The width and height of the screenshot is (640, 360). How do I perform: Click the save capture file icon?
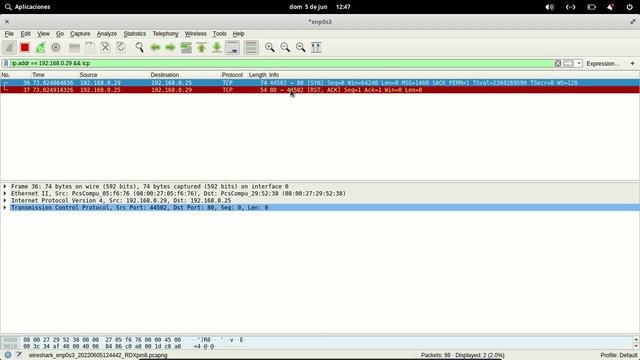(x=90, y=47)
